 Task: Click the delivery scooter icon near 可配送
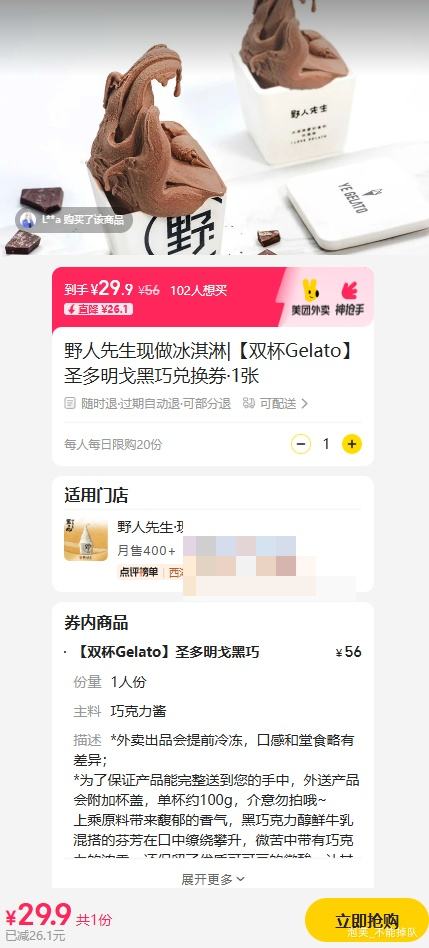pyautogui.click(x=249, y=403)
